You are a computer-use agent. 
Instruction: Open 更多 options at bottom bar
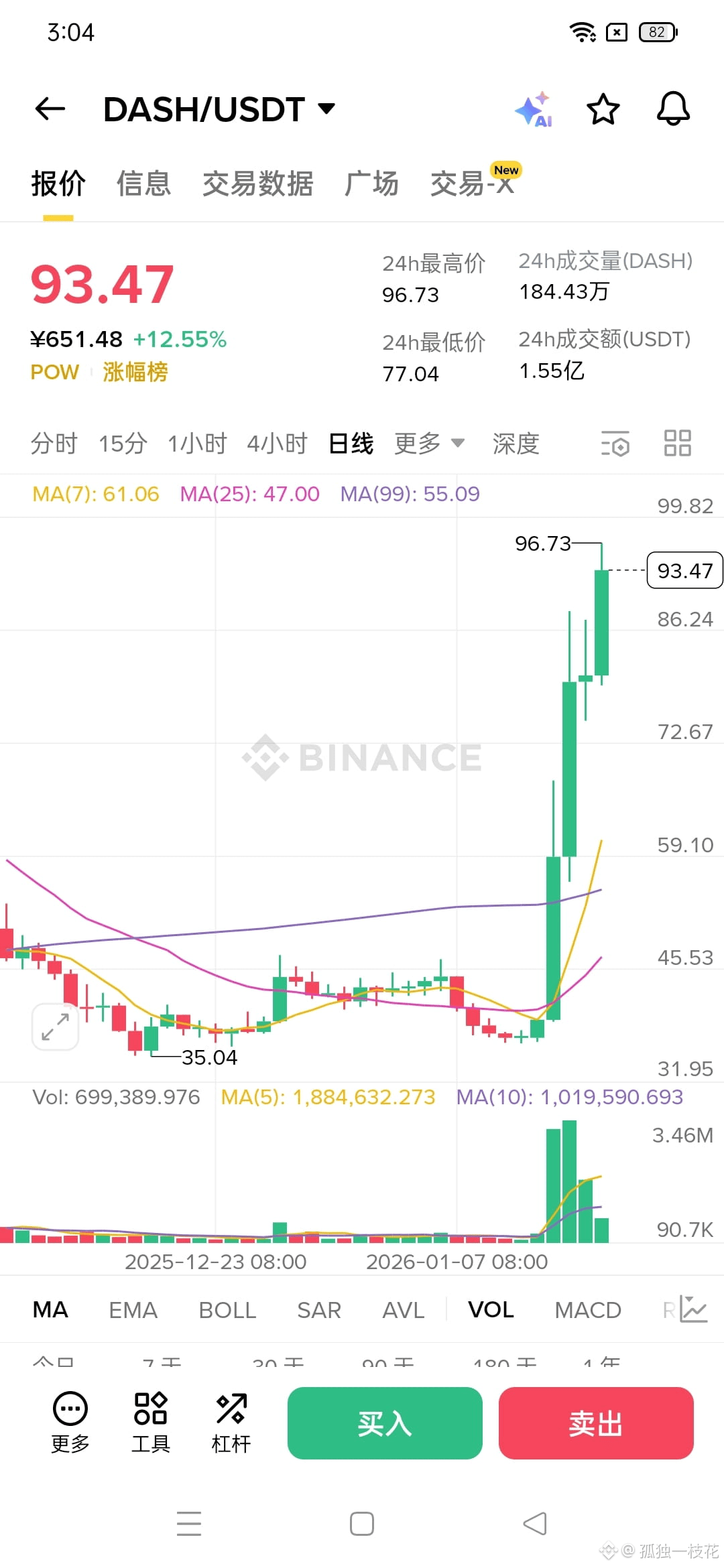70,1422
